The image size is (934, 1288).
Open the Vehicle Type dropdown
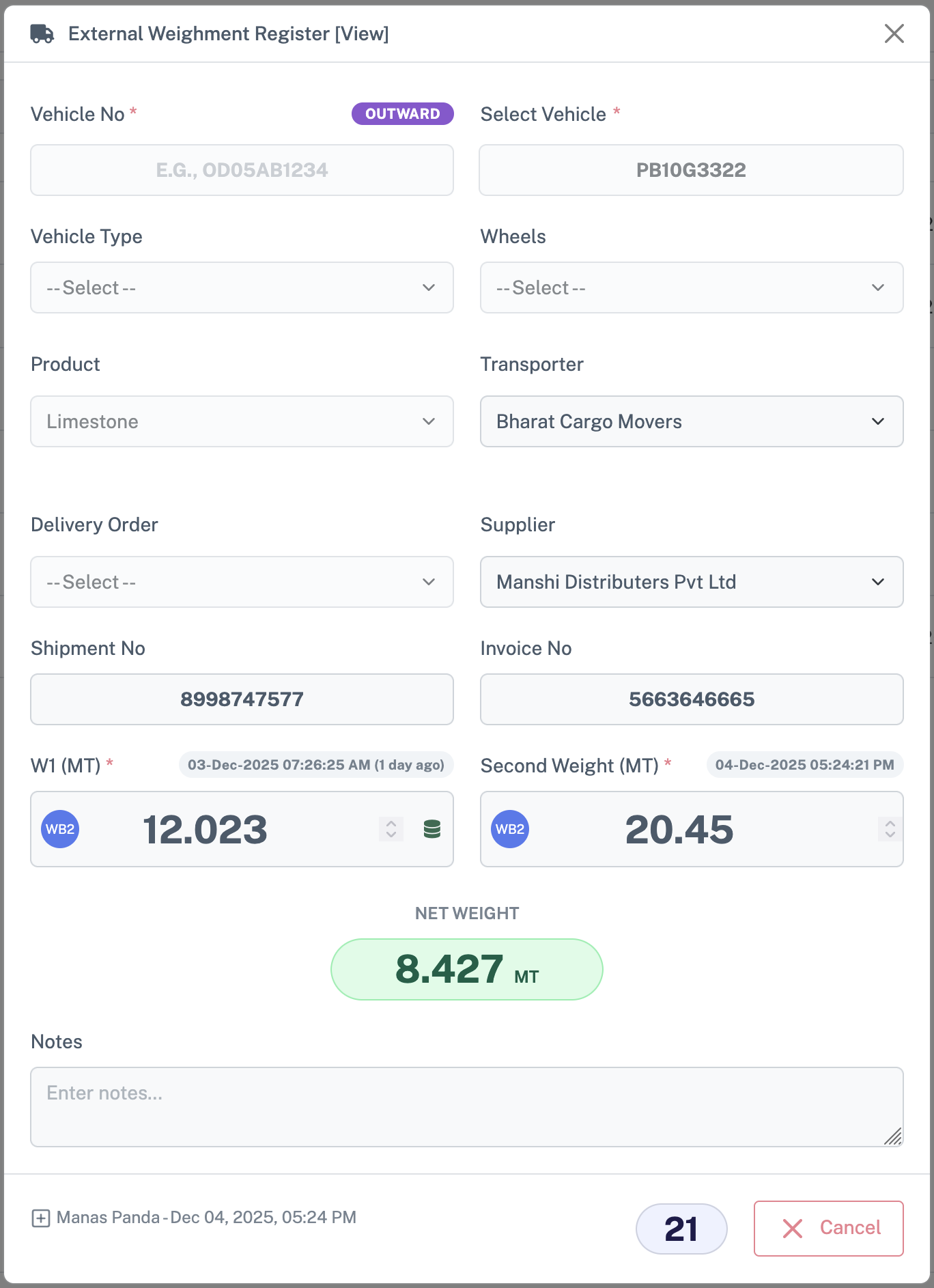click(242, 288)
